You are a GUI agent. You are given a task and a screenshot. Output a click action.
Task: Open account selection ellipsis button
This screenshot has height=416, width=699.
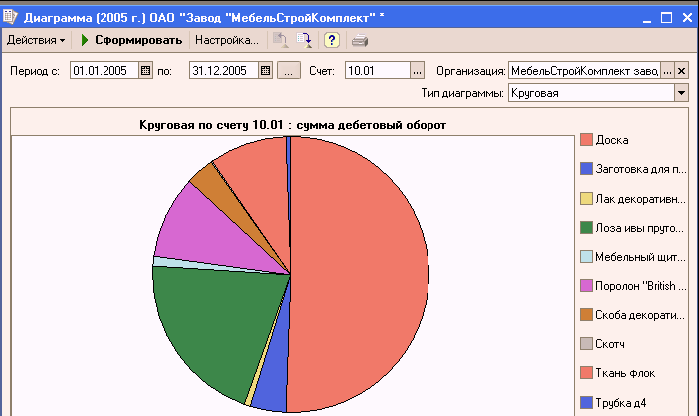(x=417, y=71)
